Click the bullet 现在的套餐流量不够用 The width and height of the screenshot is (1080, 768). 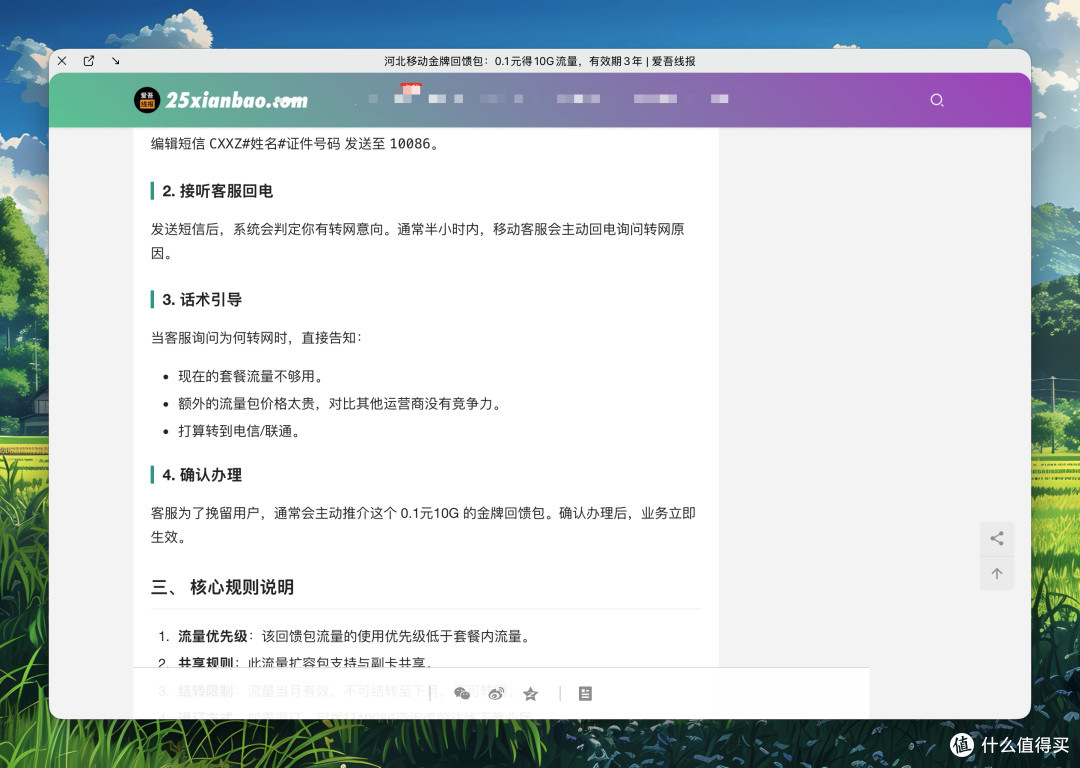tap(251, 376)
